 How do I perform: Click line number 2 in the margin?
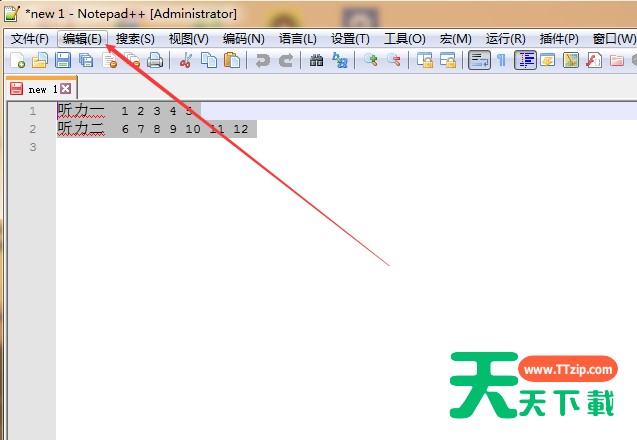pyautogui.click(x=32, y=129)
